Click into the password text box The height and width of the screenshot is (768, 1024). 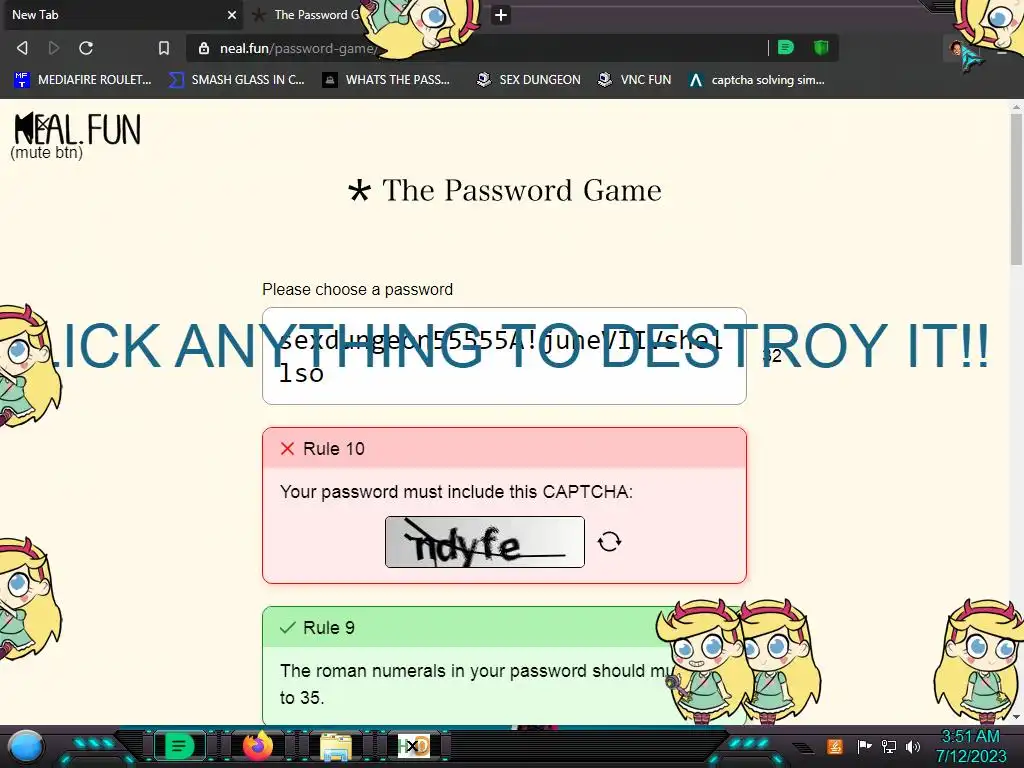[x=504, y=356]
